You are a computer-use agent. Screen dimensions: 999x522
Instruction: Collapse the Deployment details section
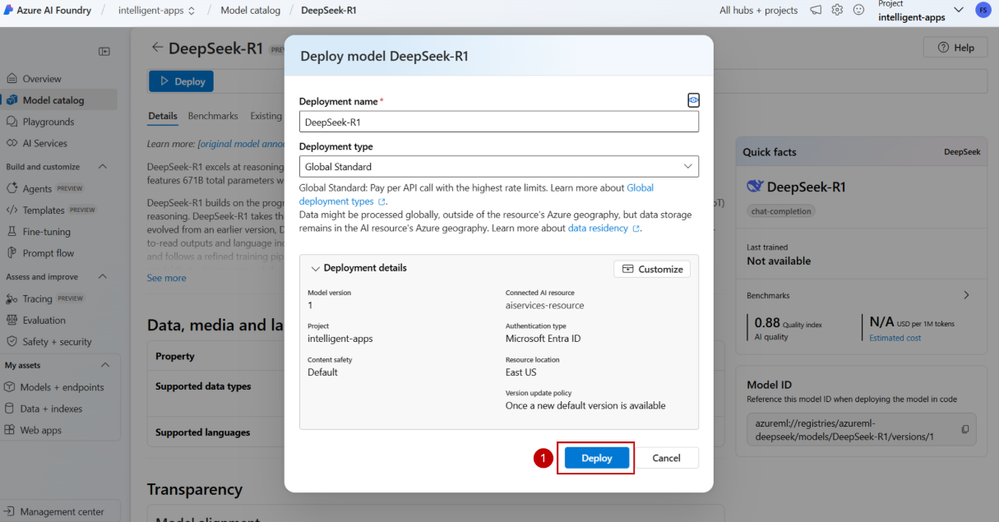point(315,268)
